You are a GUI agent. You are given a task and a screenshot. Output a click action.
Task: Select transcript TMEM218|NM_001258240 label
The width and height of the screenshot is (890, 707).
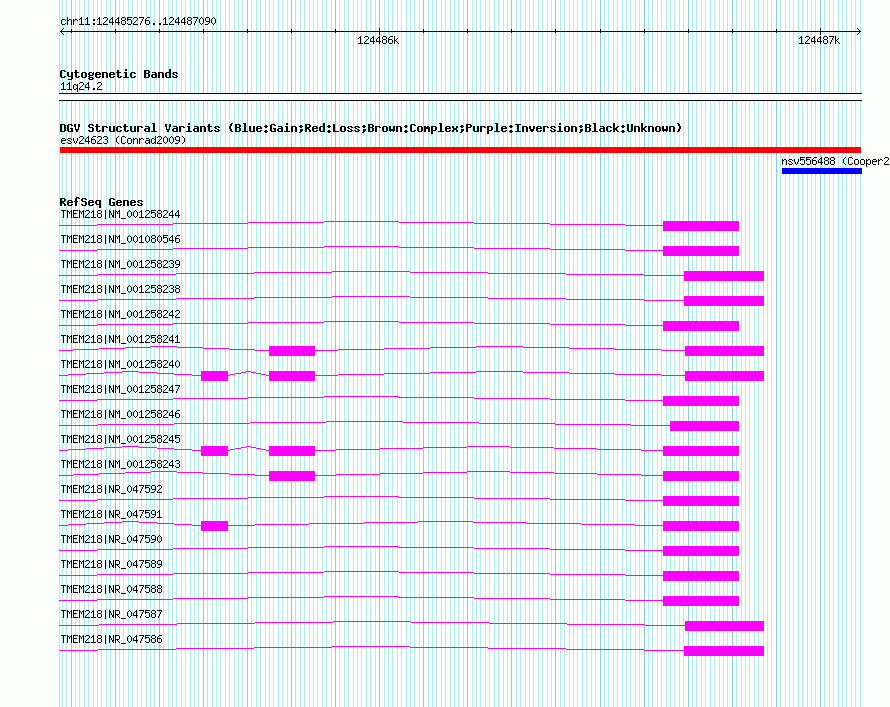pyautogui.click(x=120, y=364)
